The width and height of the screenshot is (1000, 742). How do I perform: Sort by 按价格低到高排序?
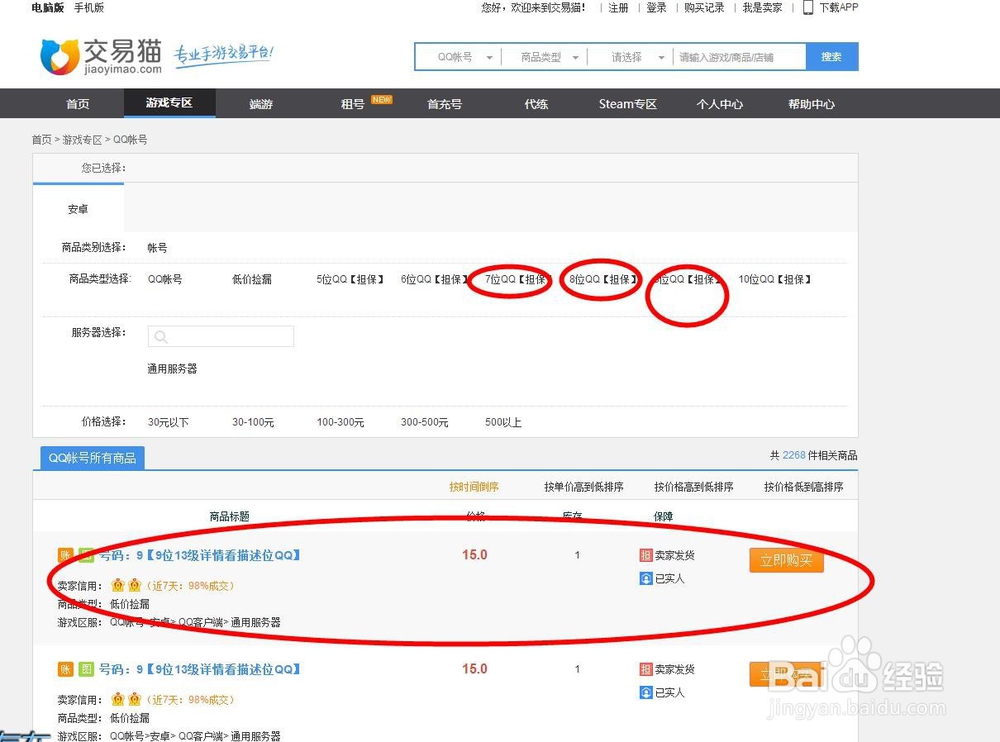point(804,487)
